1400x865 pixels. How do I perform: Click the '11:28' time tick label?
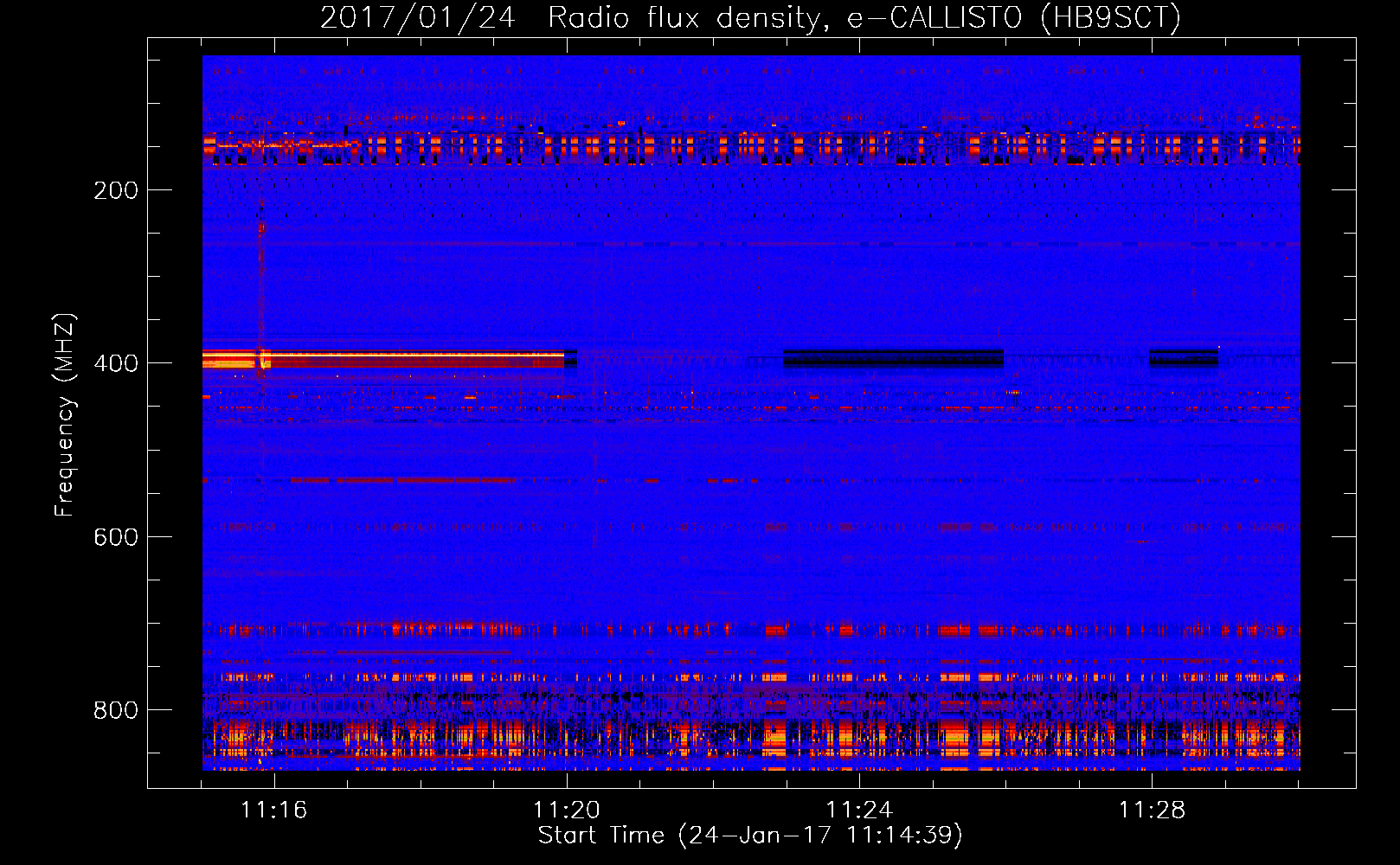click(x=1152, y=810)
